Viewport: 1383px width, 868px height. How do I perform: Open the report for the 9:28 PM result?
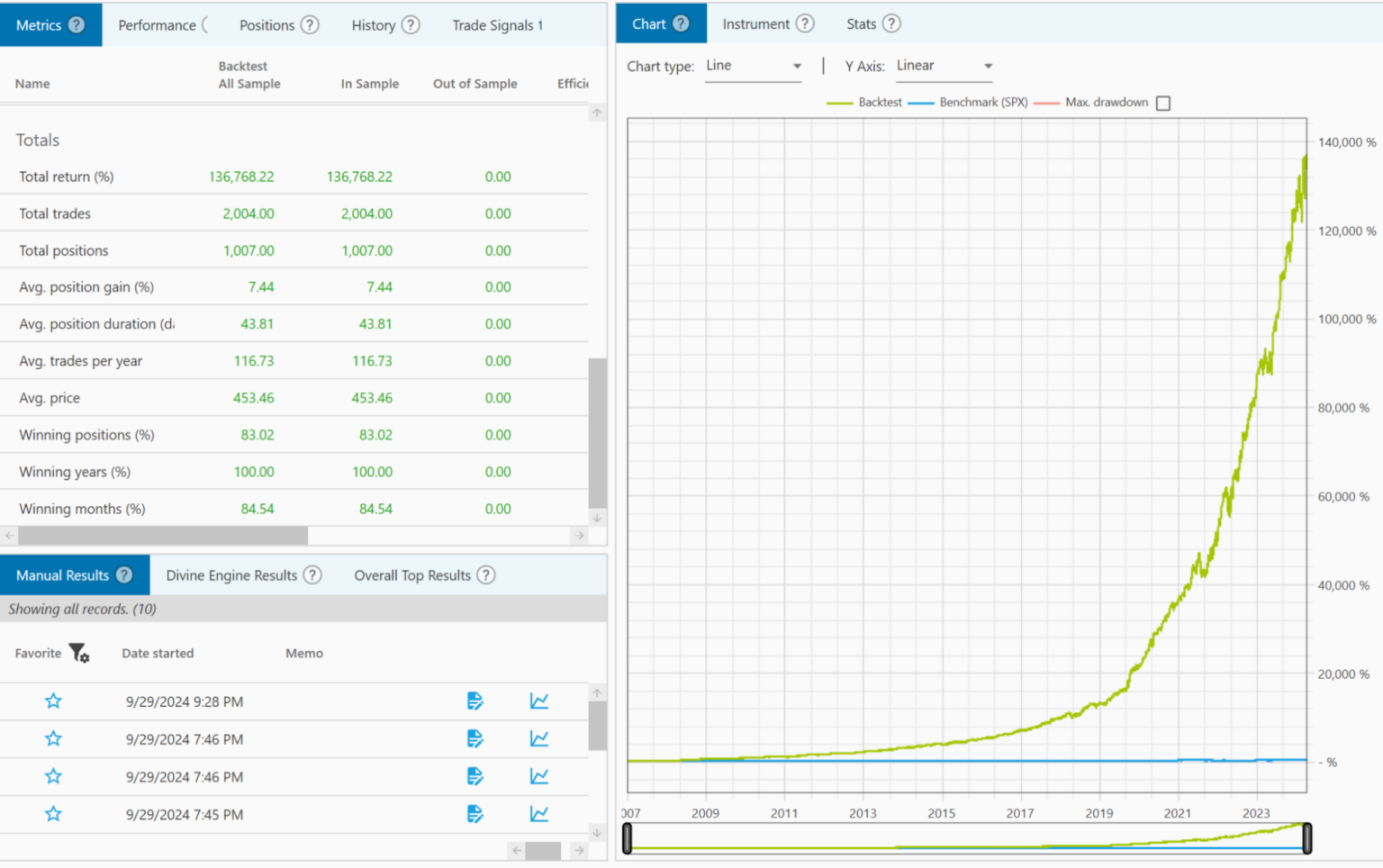tap(475, 701)
